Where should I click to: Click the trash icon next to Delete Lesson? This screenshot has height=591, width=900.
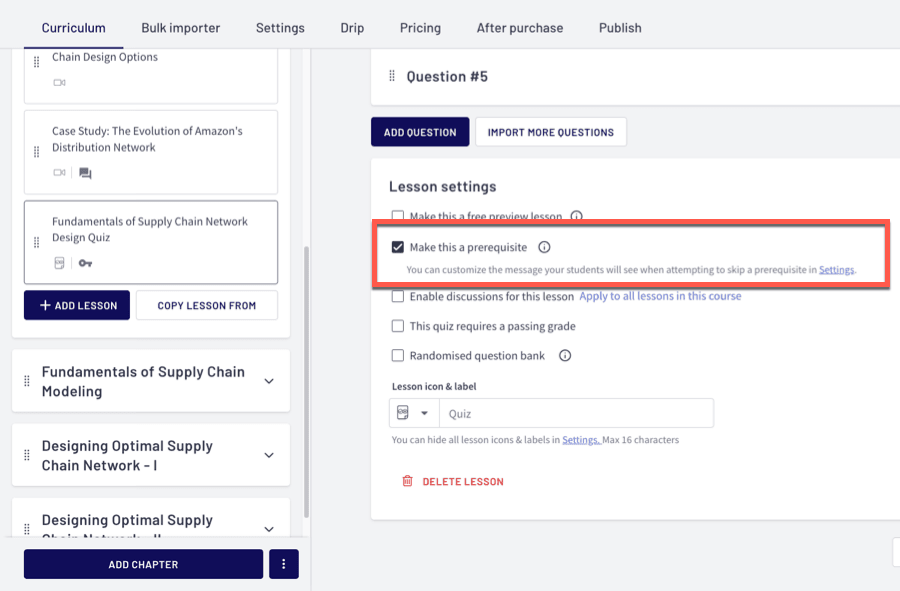pyautogui.click(x=407, y=481)
